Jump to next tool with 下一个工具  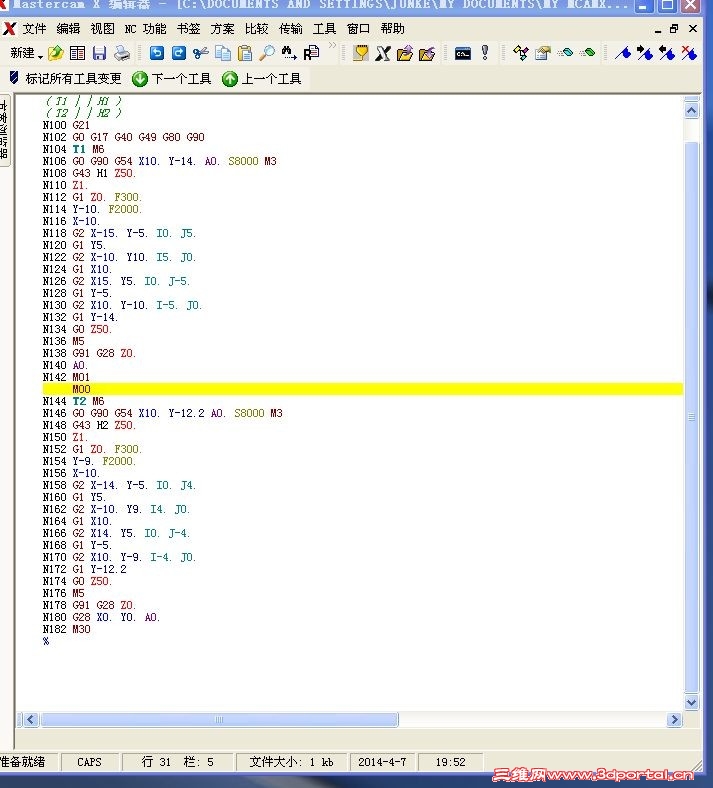(x=172, y=79)
